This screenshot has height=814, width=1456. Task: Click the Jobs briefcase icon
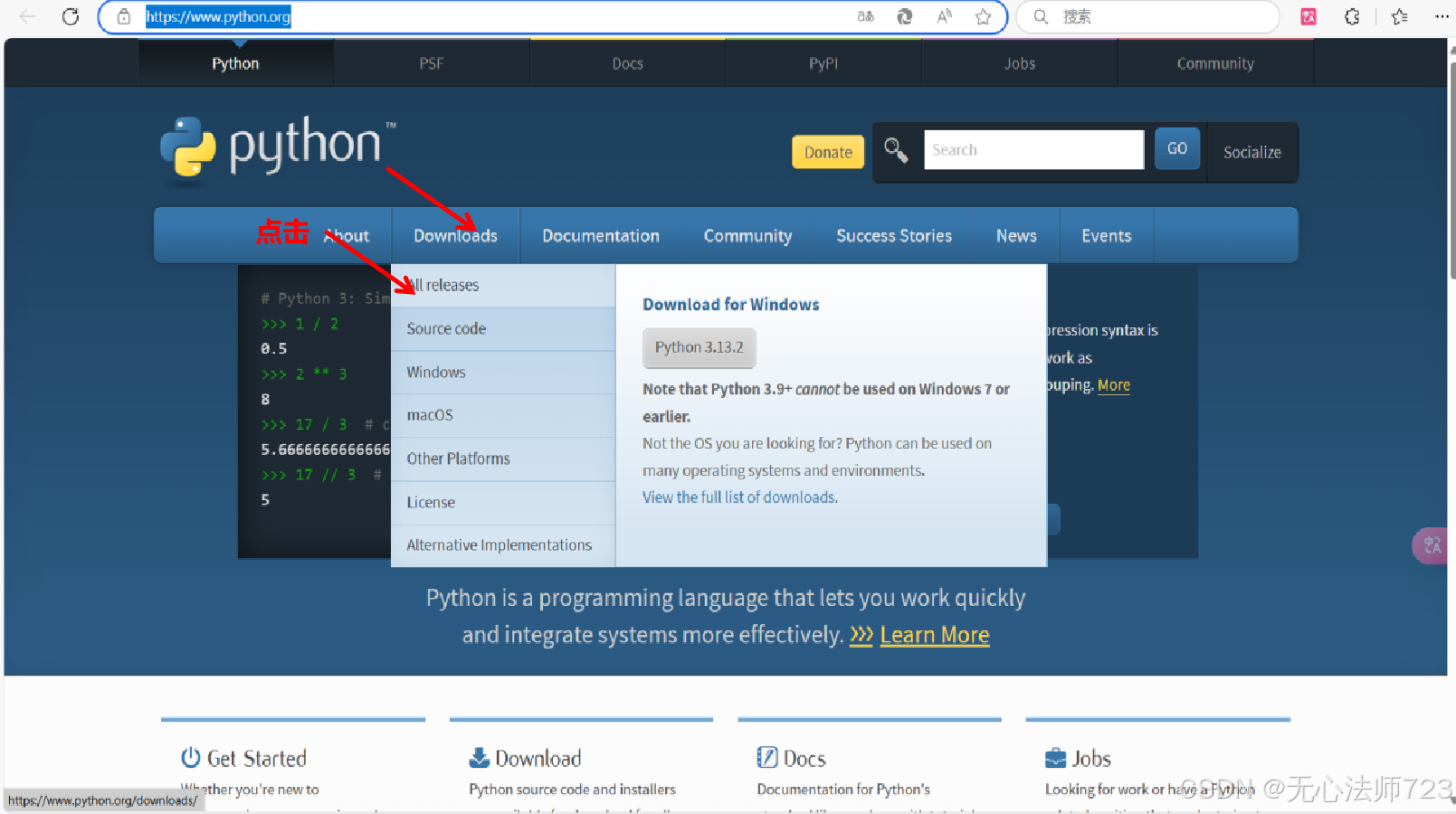pyautogui.click(x=1054, y=758)
